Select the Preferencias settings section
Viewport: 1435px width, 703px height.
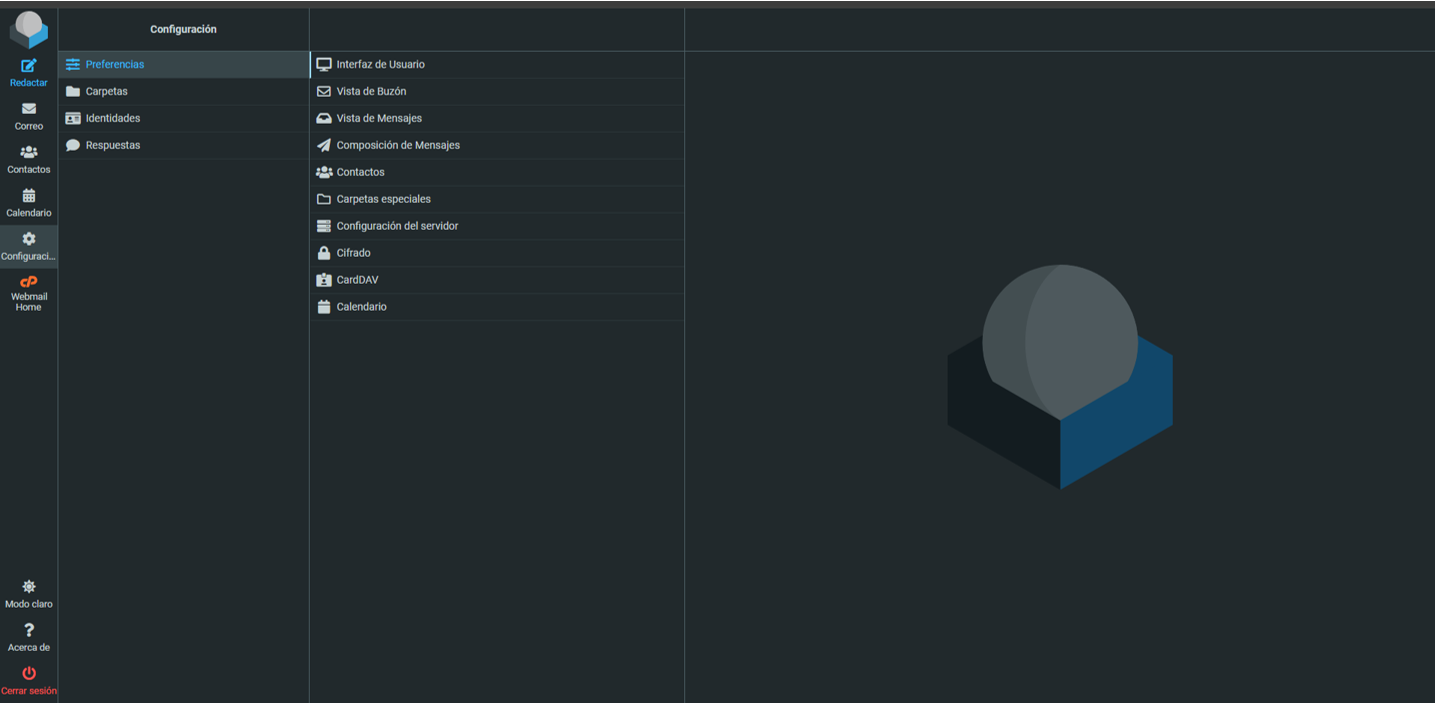[x=115, y=65]
